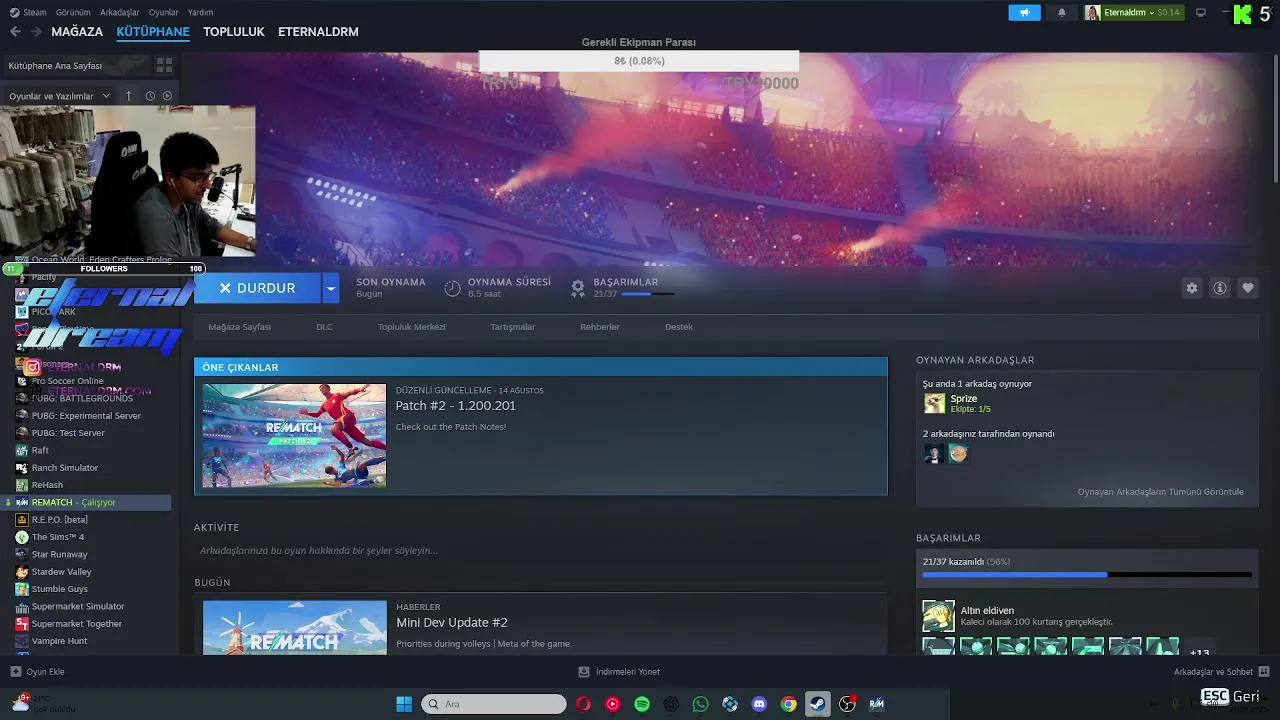Select Ranch Simulator in the library list
This screenshot has height=720, width=1280.
64,468
